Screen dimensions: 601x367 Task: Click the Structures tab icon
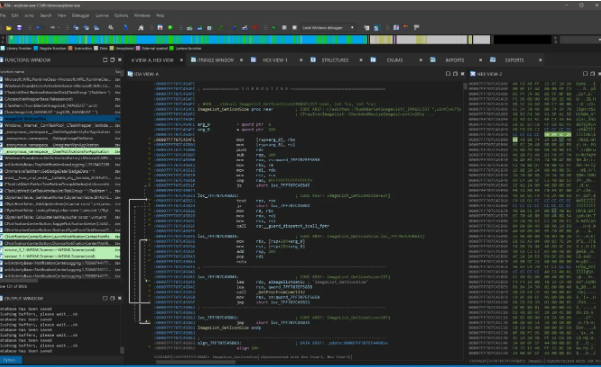(x=313, y=60)
